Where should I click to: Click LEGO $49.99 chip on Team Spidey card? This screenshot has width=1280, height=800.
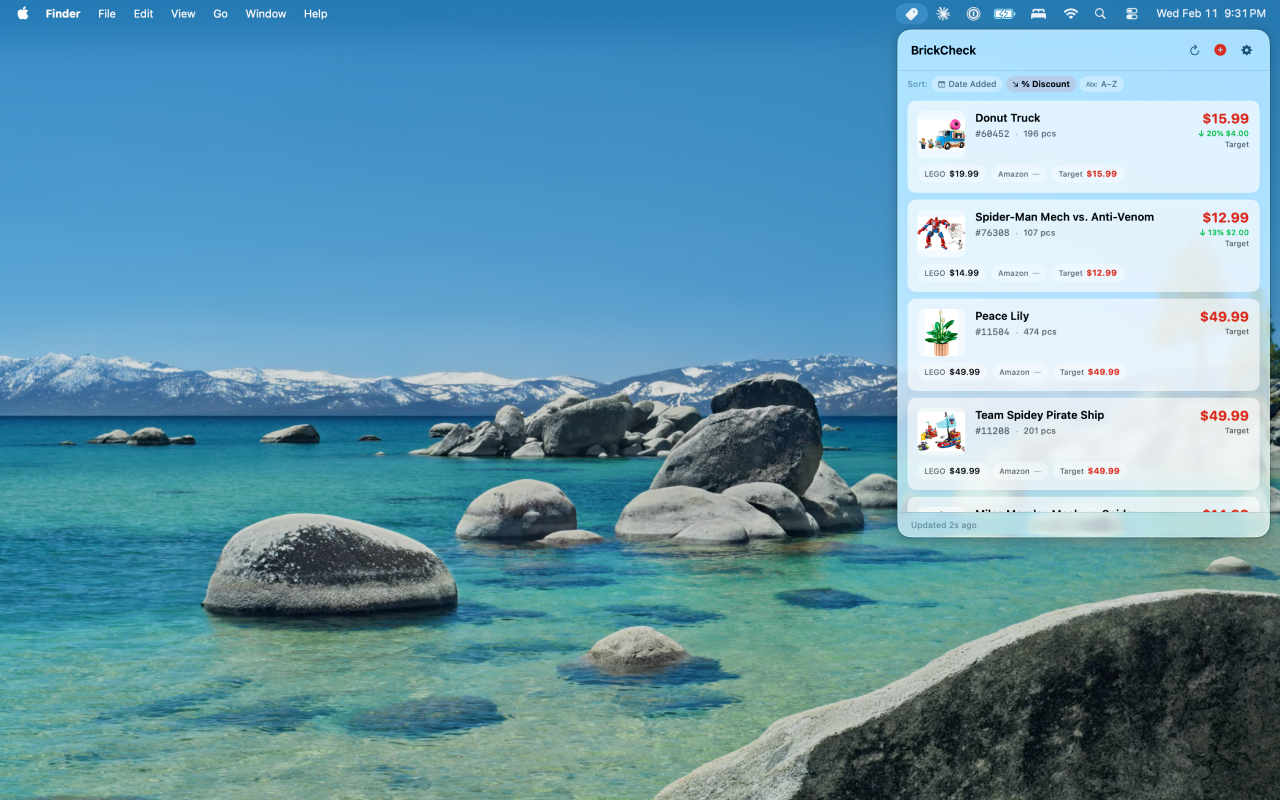[x=952, y=471]
